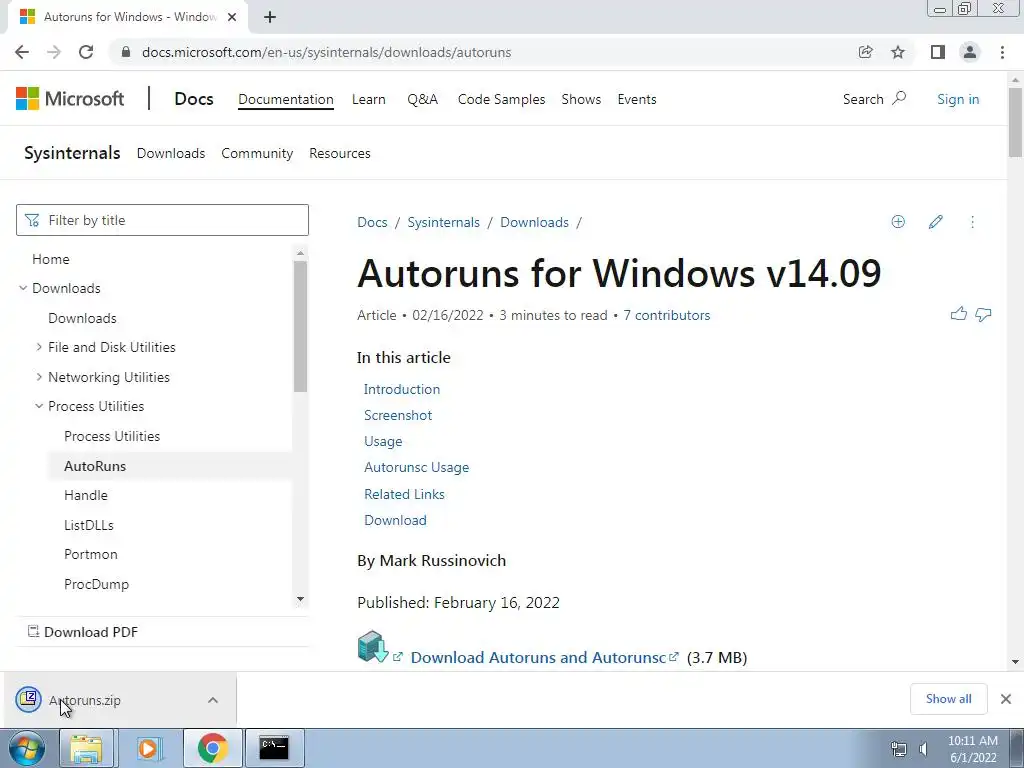The width and height of the screenshot is (1024, 768).
Task: Expand Networking Utilities
Action: pyautogui.click(x=39, y=377)
